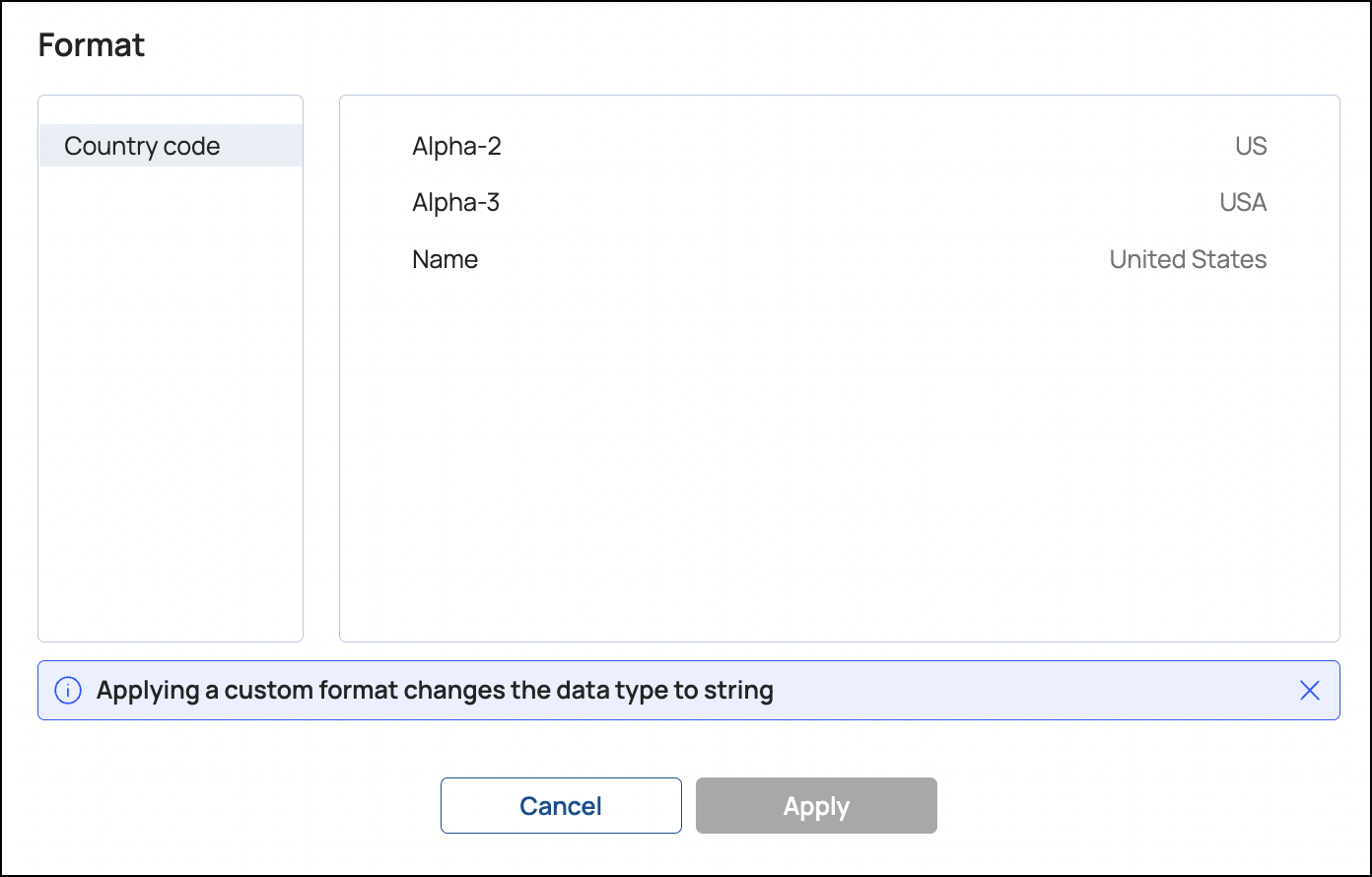This screenshot has height=877, width=1372.
Task: Click the Alpha-2 row label
Action: click(x=456, y=146)
